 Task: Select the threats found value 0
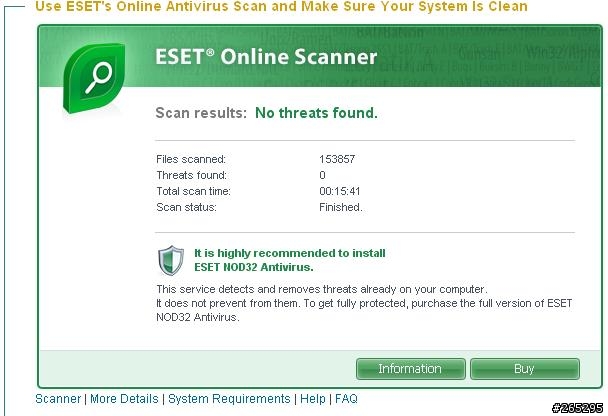point(322,175)
